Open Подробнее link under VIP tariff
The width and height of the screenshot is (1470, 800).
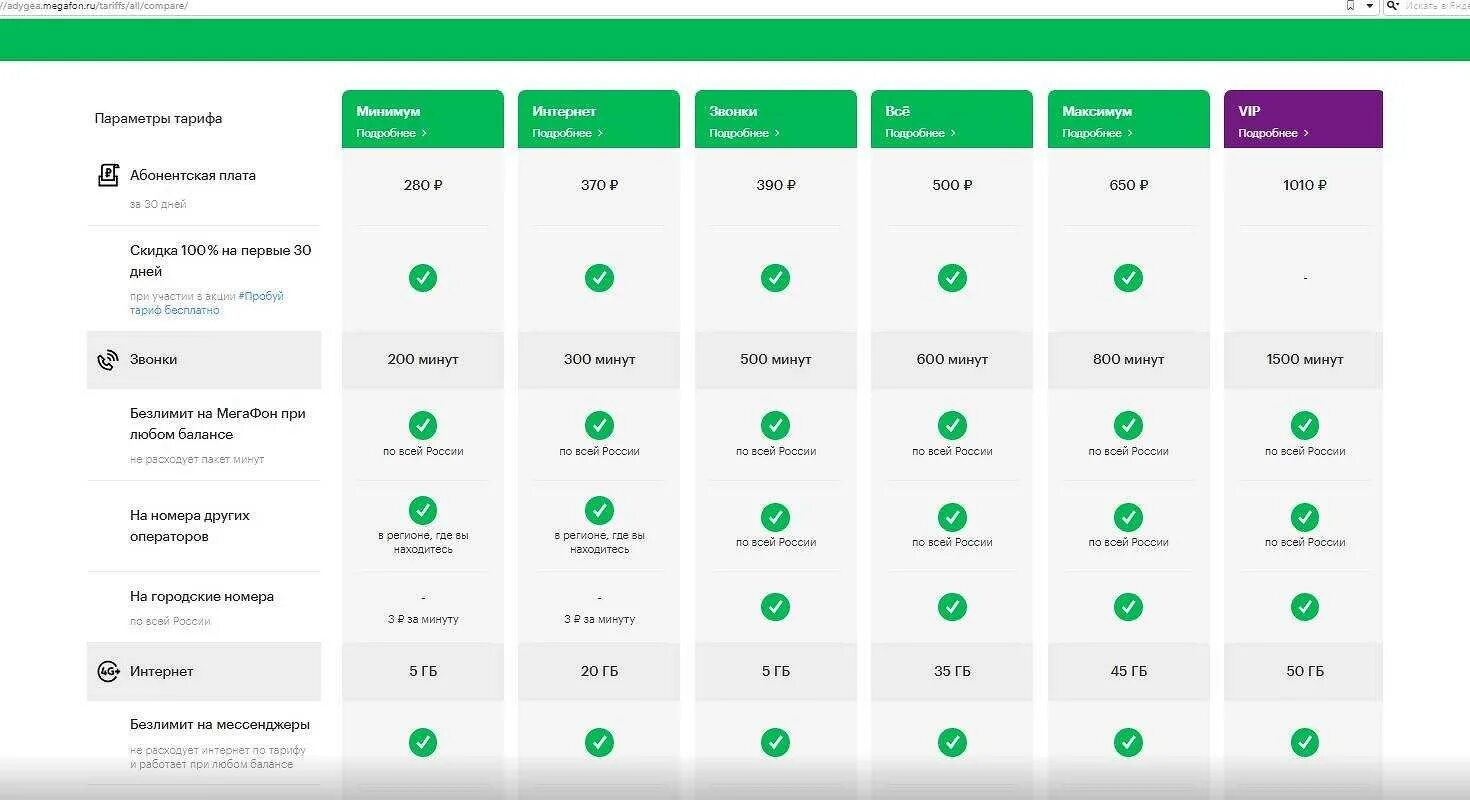[x=1273, y=133]
